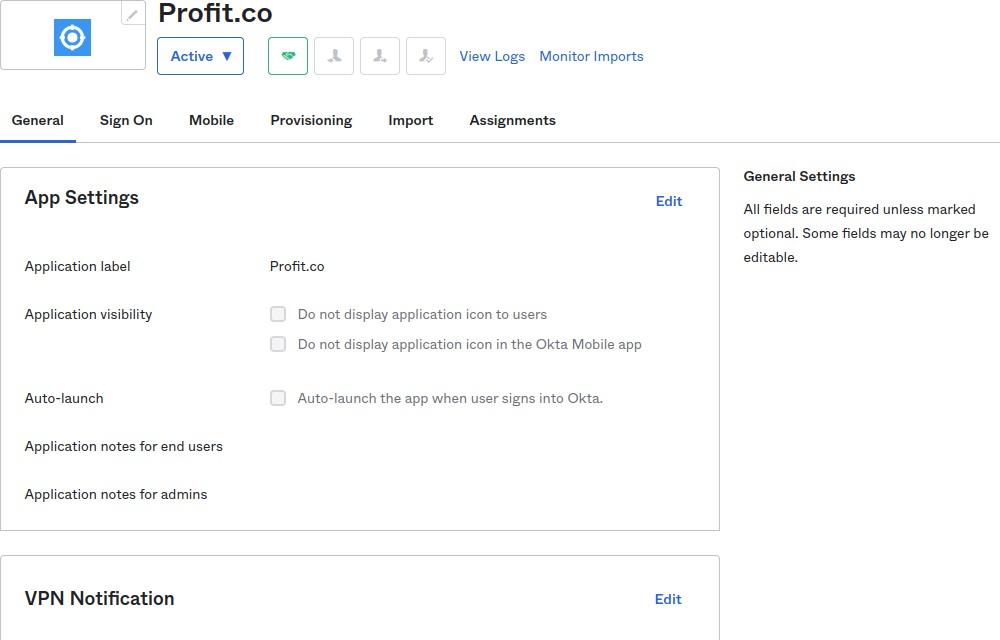Screen dimensions: 1000x640
Task: Click the Profit.co app logo image
Action: [x=72, y=38]
